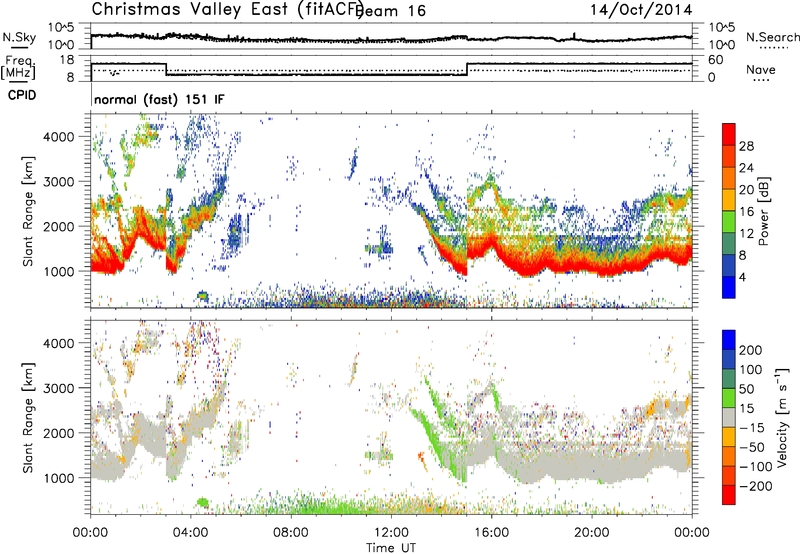Image resolution: width=800 pixels, height=554 pixels.
Task: Click the dotted line sample under 'Nave'
Action: pos(761,80)
